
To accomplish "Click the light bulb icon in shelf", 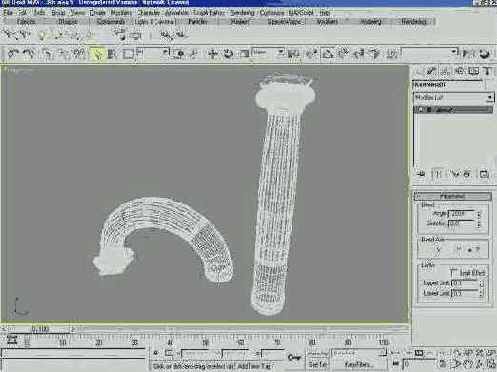I will pyautogui.click(x=42, y=35).
